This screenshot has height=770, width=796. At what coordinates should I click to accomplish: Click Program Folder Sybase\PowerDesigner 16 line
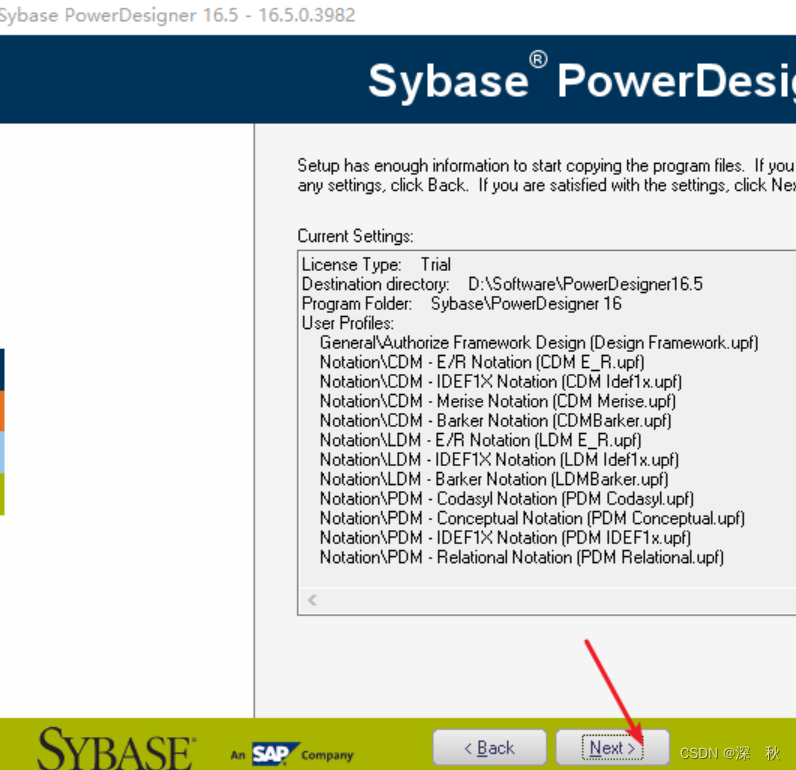(461, 304)
